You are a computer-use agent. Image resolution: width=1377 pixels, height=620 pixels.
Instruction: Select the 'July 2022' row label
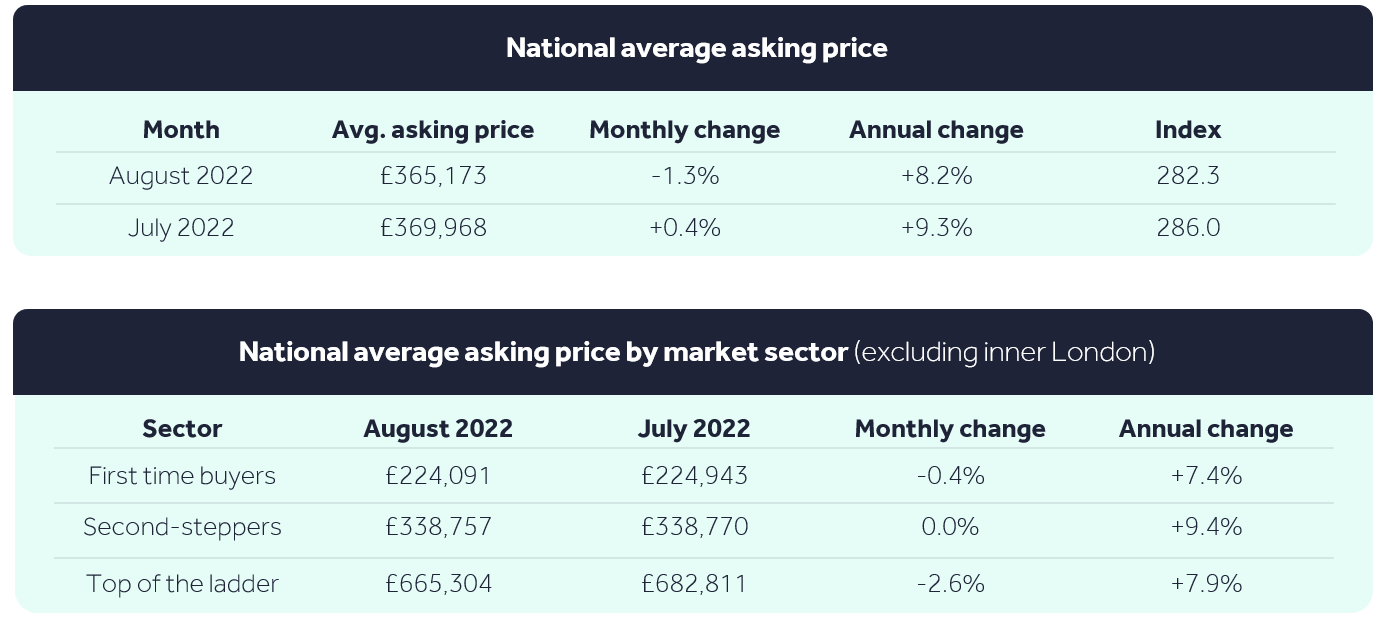pyautogui.click(x=181, y=228)
